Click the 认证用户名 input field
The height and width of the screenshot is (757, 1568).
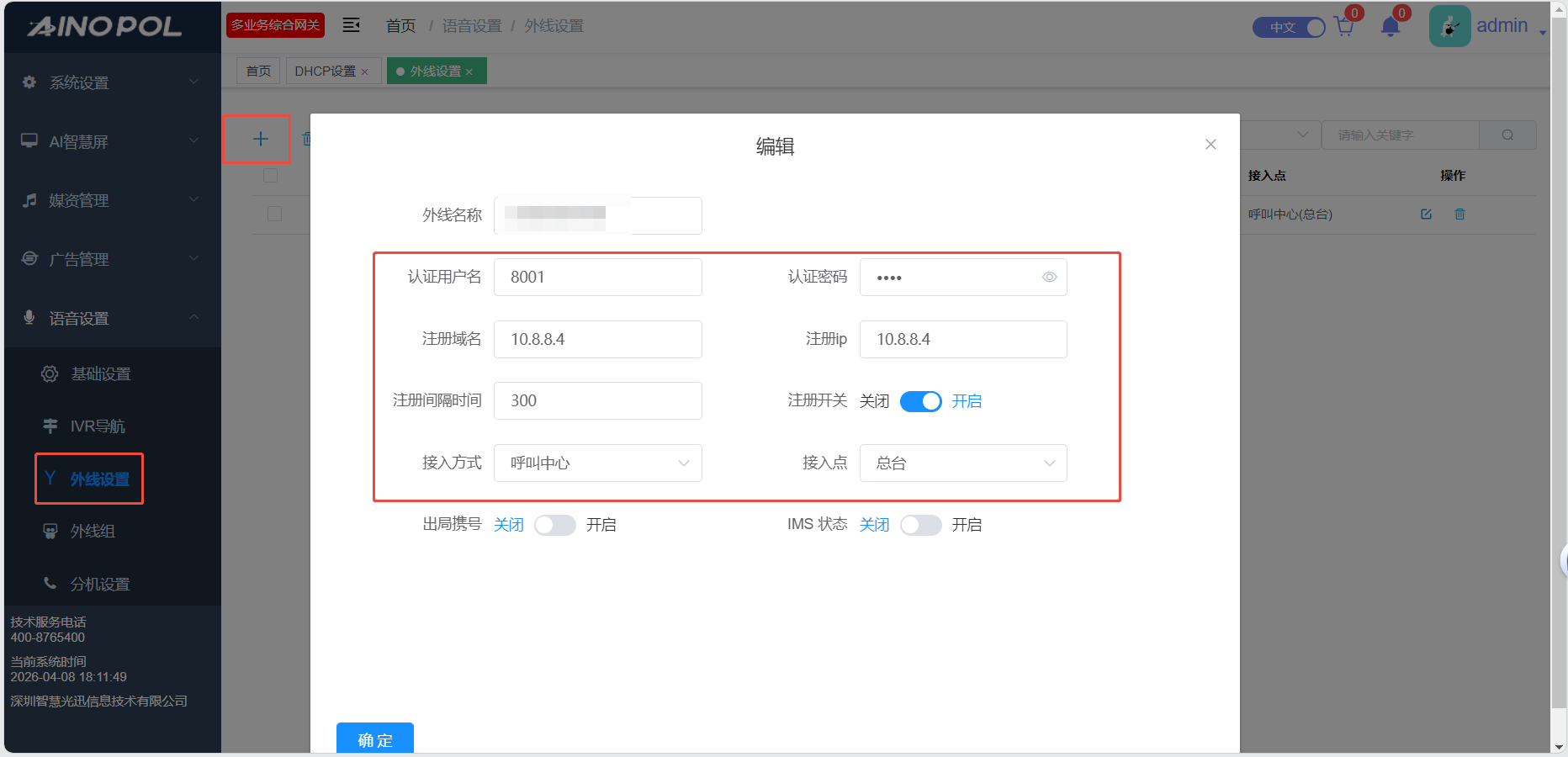pos(597,278)
